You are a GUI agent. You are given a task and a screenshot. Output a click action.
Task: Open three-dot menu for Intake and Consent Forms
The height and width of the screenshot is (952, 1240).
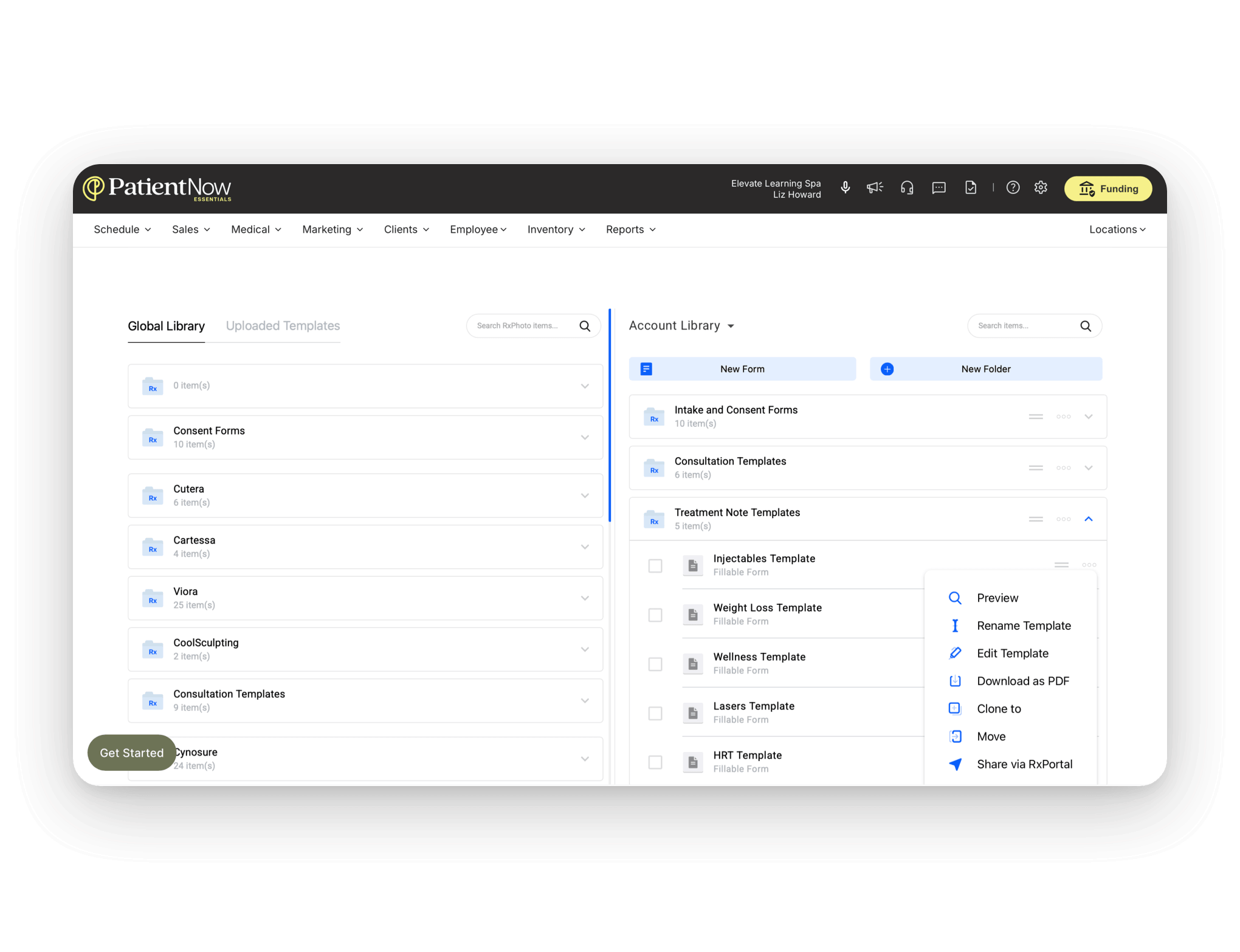(x=1063, y=417)
